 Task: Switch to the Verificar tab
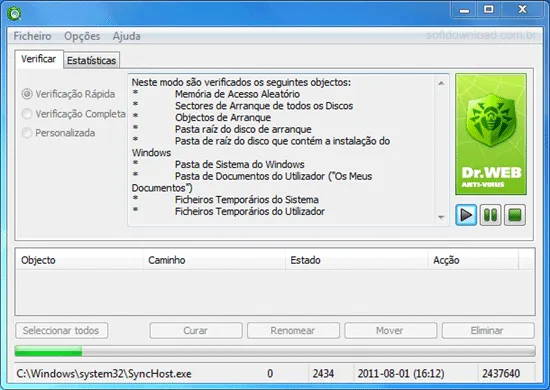click(39, 59)
